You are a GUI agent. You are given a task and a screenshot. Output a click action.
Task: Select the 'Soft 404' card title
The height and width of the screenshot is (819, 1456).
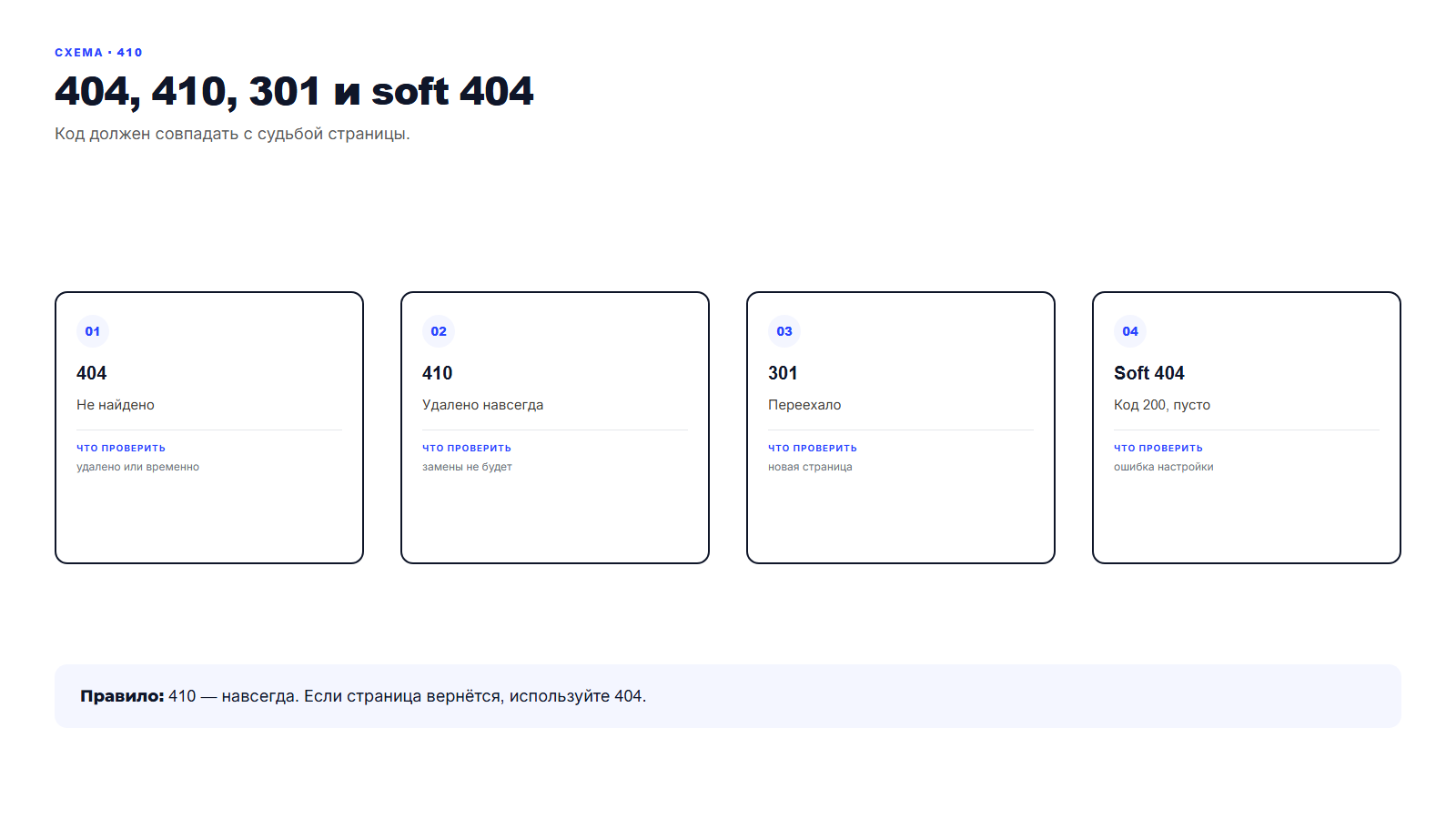click(x=1149, y=373)
